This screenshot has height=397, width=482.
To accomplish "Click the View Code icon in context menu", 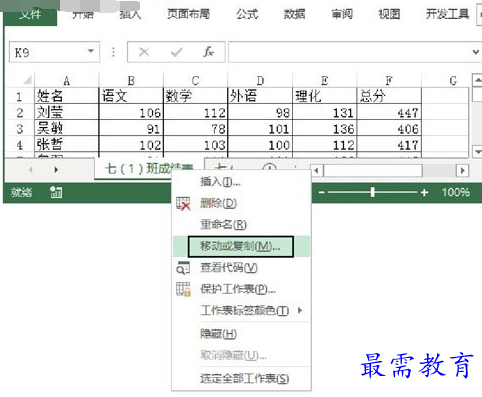I will tap(183, 268).
